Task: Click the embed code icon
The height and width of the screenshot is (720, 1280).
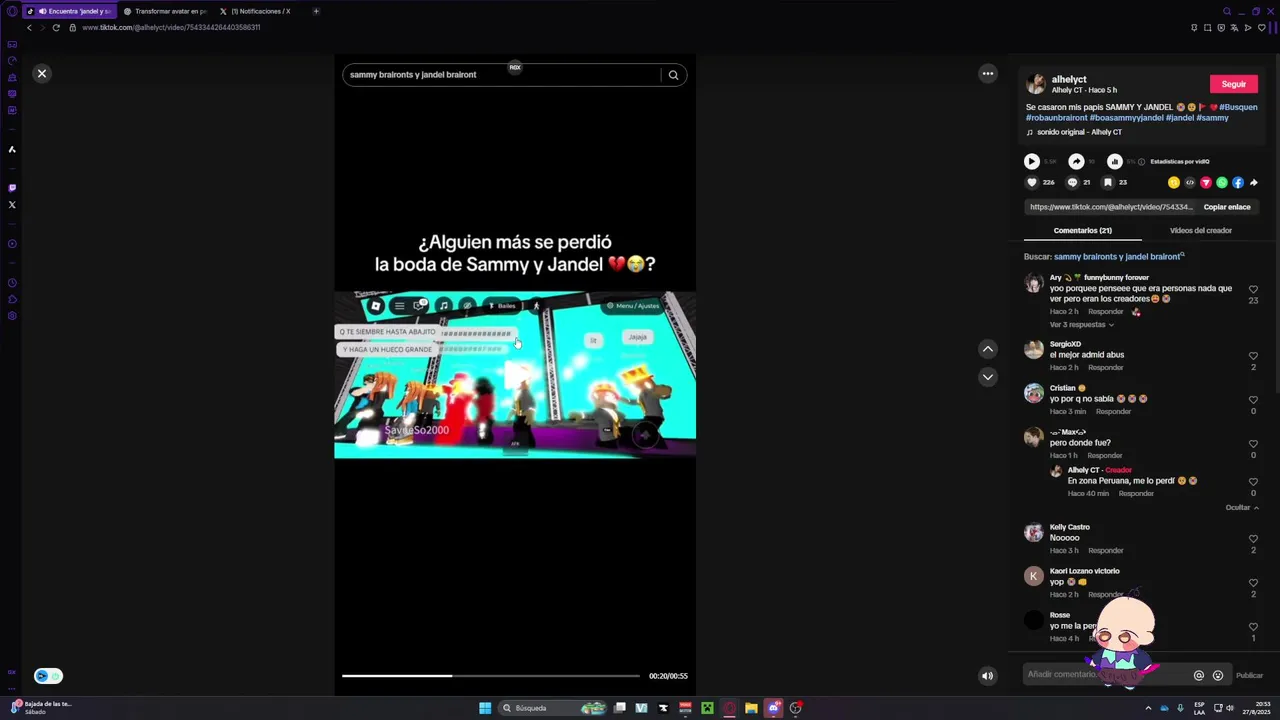Action: point(1190,183)
